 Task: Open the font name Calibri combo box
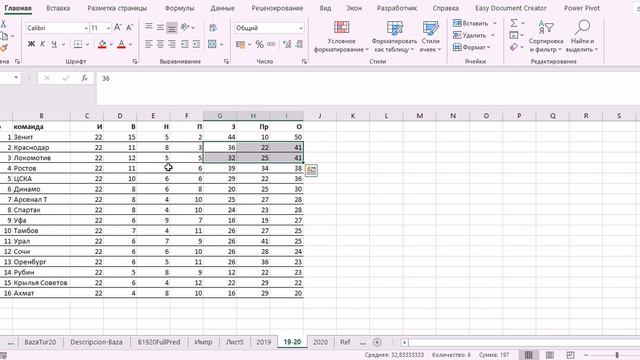coord(57,28)
